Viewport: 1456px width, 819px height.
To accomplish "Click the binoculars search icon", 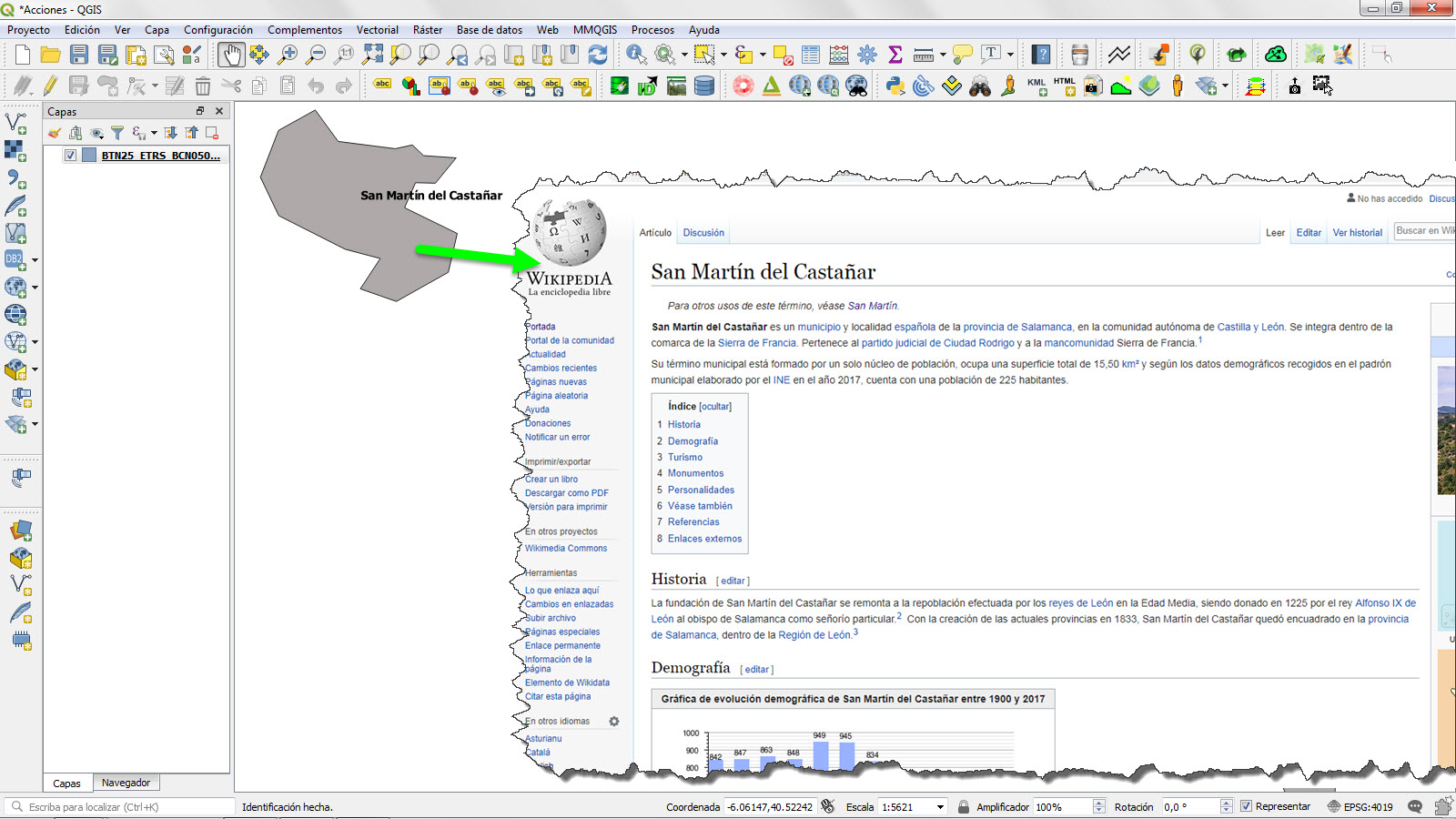I will click(980, 86).
